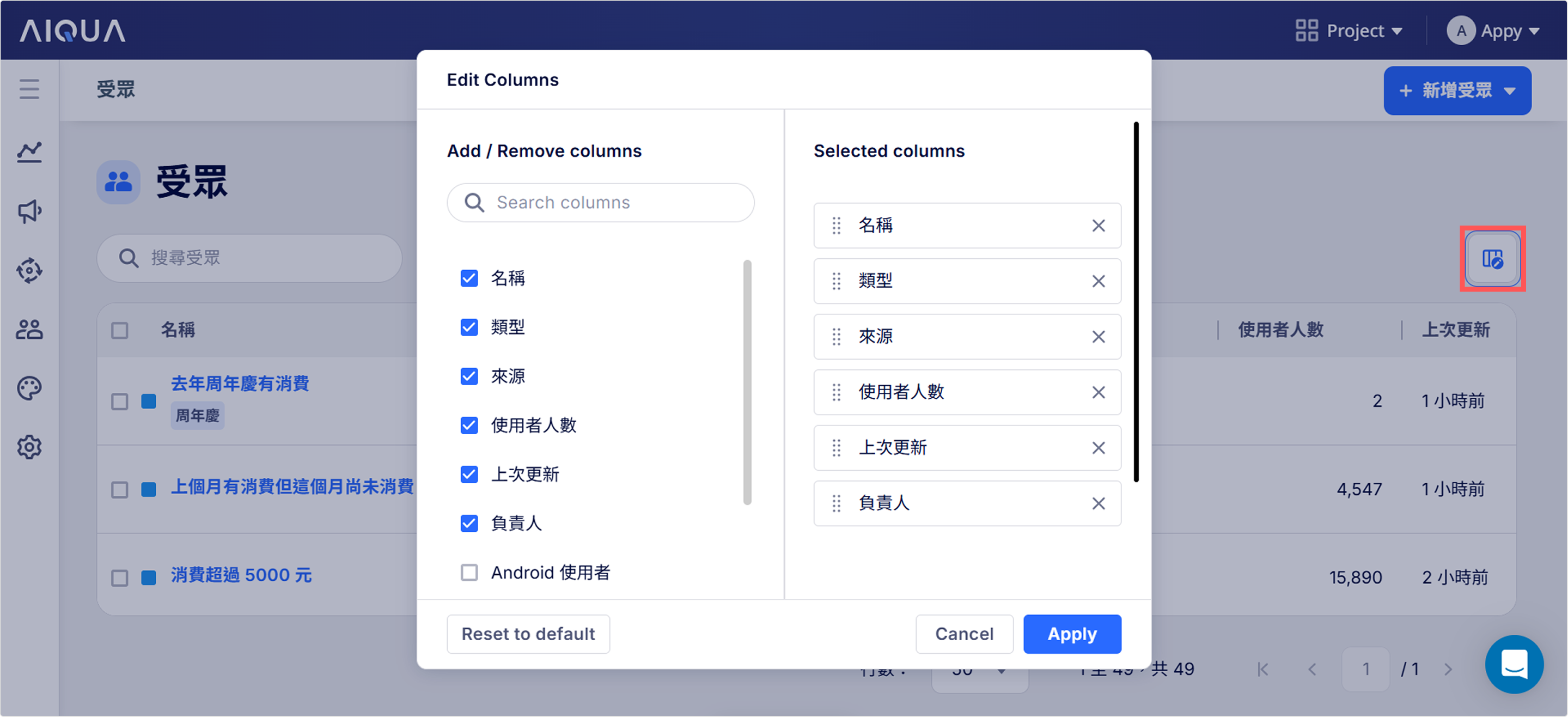Click the 去年周年慶有消費 audience link
The width and height of the screenshot is (1568, 717).
tap(240, 383)
